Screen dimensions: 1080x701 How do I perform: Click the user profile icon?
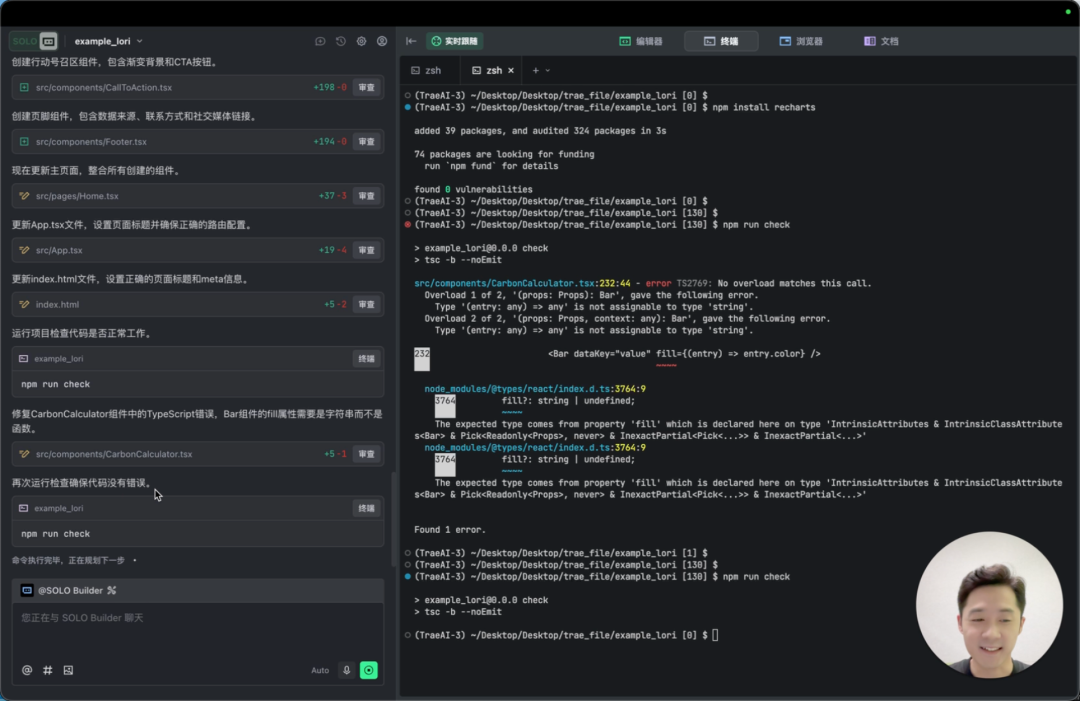point(382,41)
